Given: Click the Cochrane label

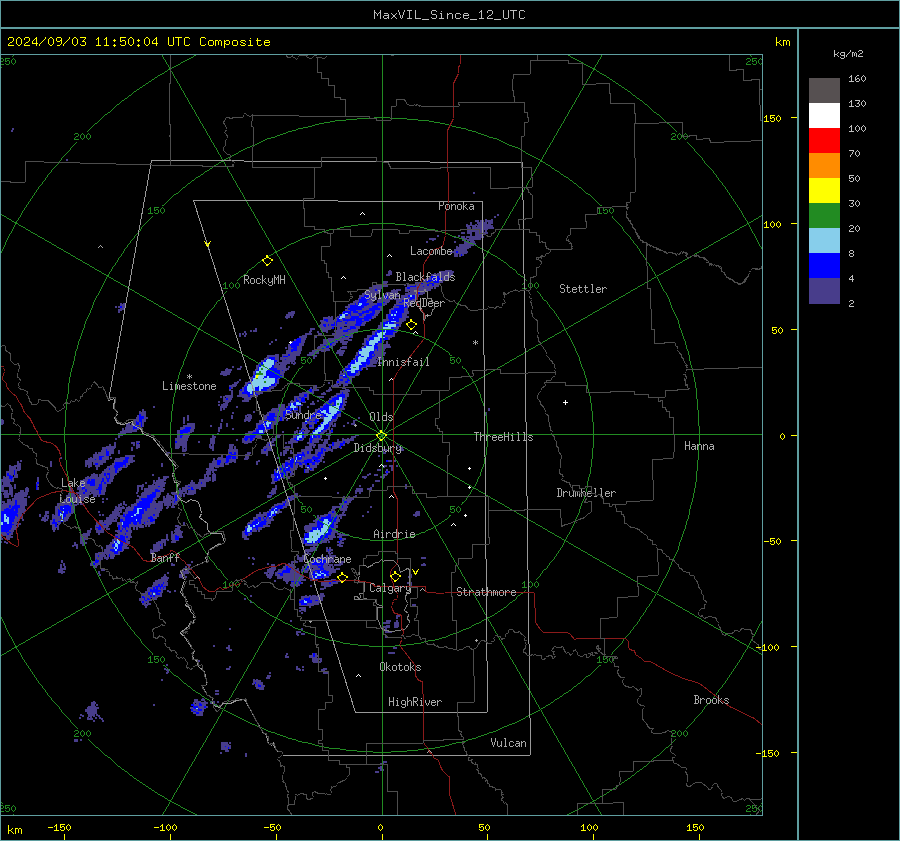Looking at the screenshot, I should point(327,559).
